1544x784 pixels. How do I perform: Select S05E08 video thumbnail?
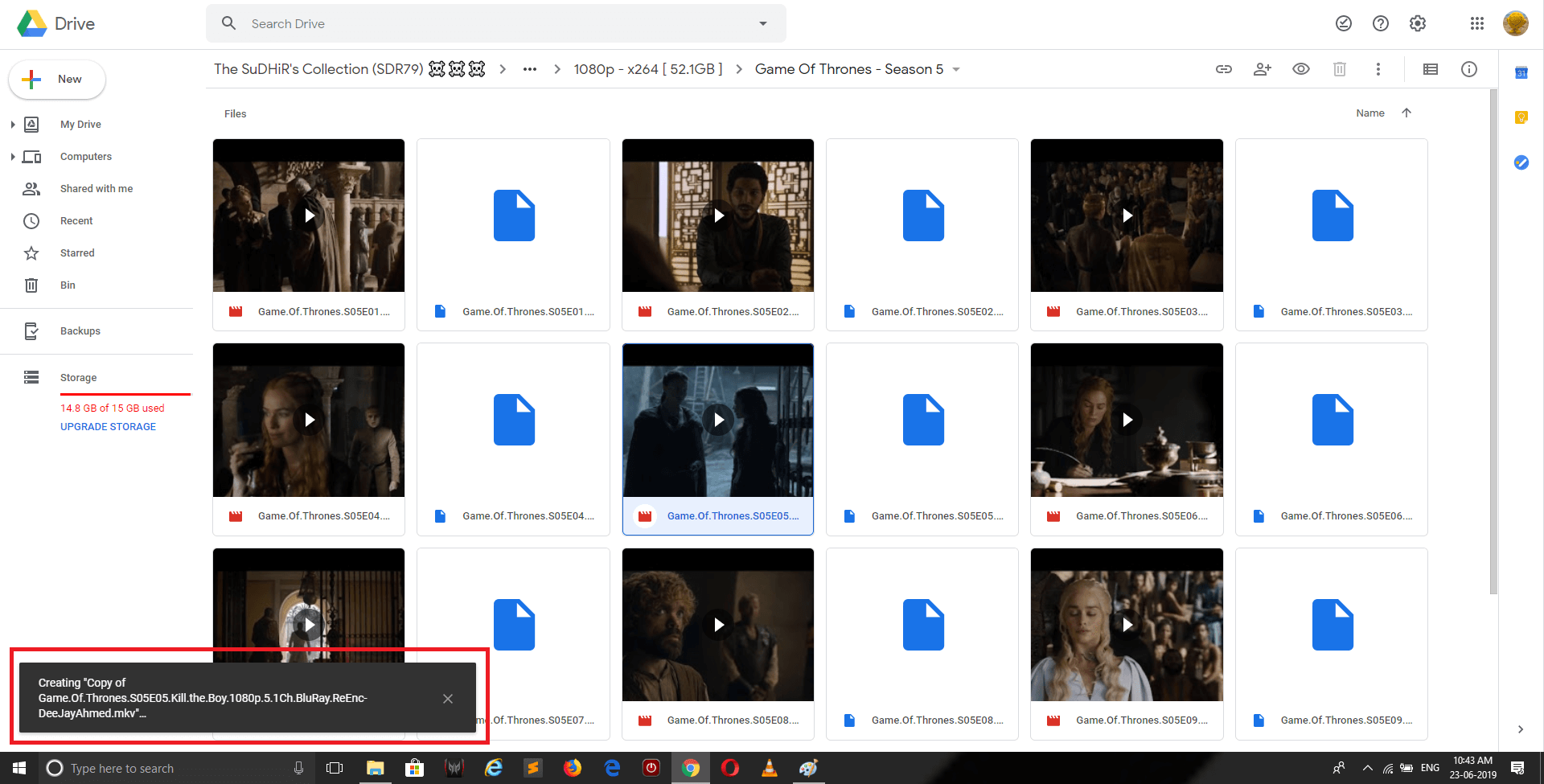click(718, 625)
